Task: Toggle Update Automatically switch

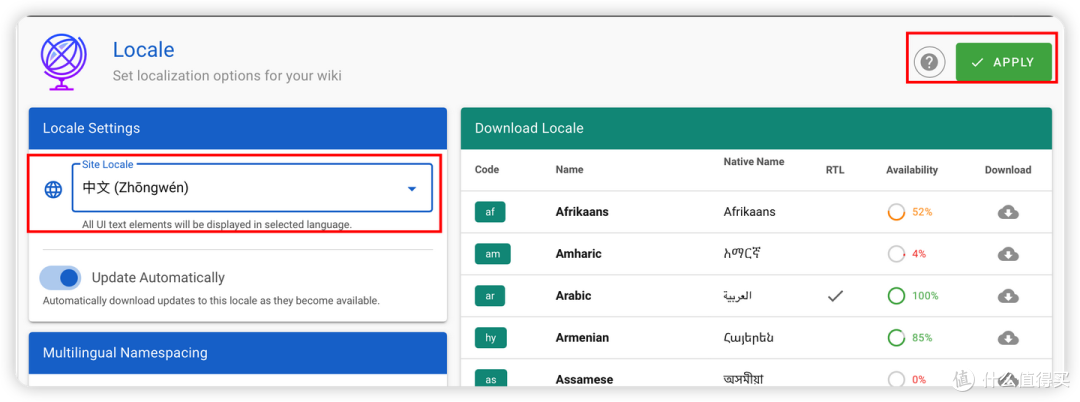Action: (61, 278)
